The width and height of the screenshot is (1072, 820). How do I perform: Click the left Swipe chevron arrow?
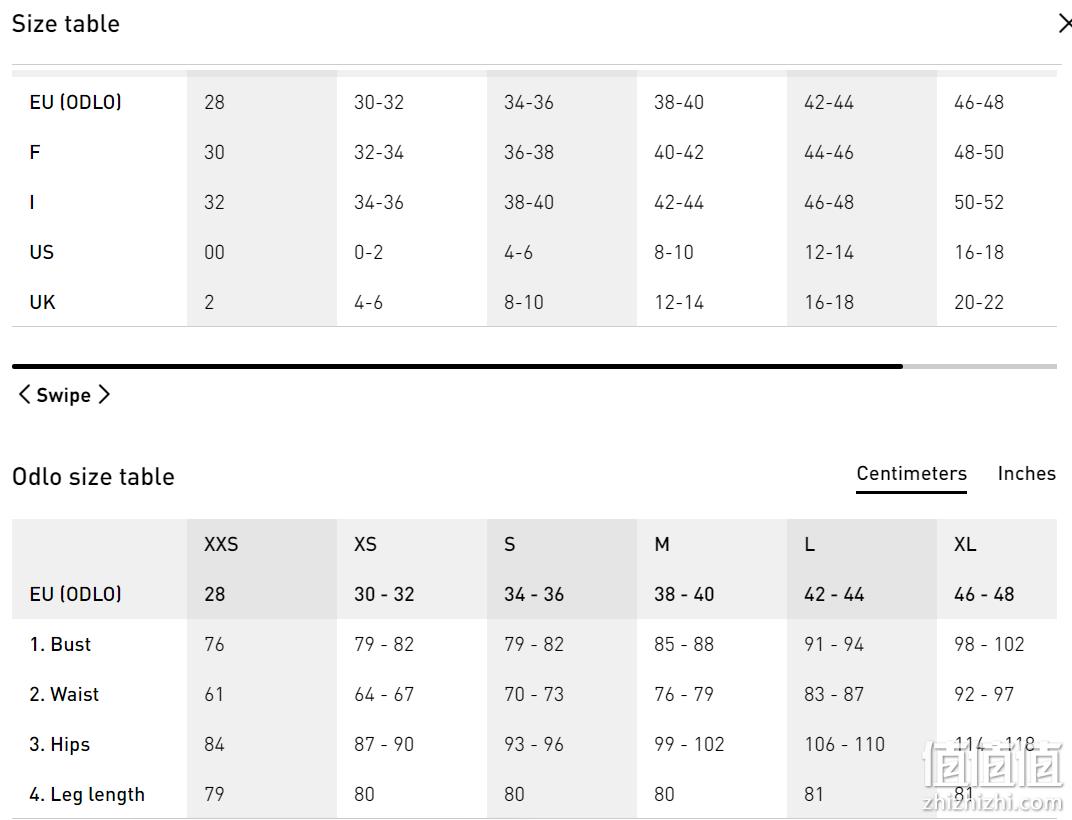click(24, 395)
